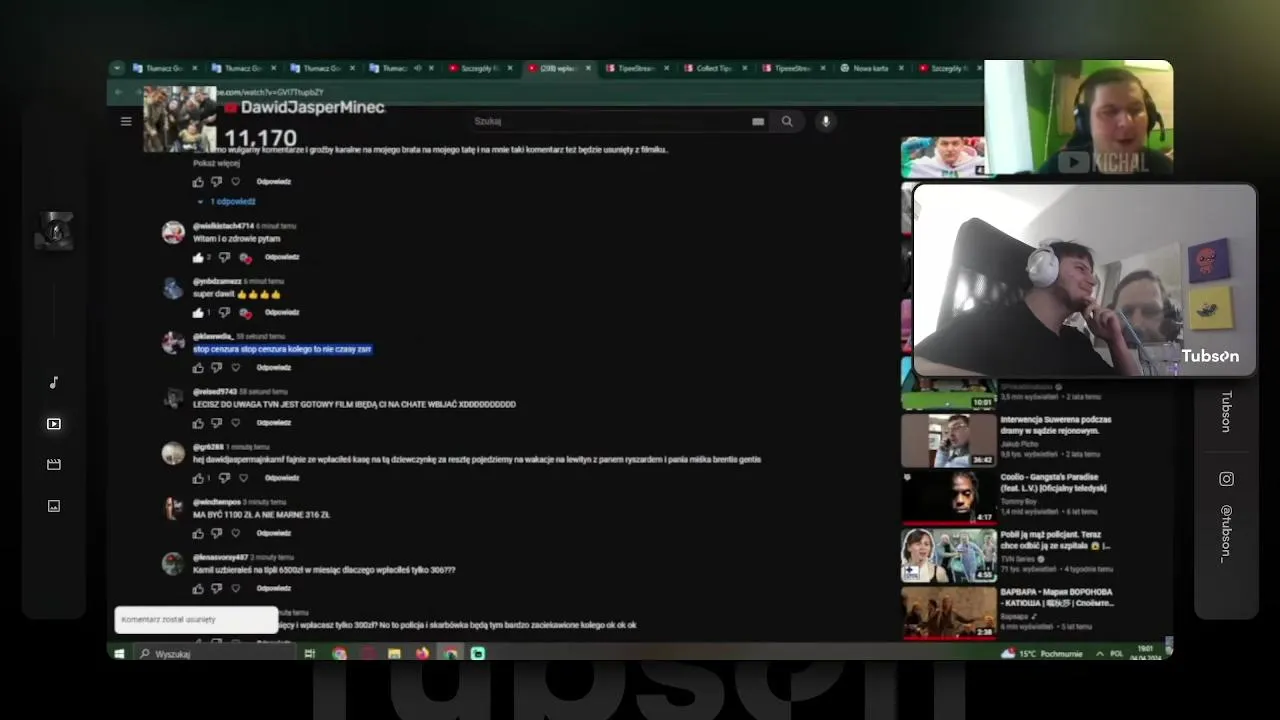Click the overlay image gallery icon
Viewport: 1280px width, 720px height.
pos(54,506)
